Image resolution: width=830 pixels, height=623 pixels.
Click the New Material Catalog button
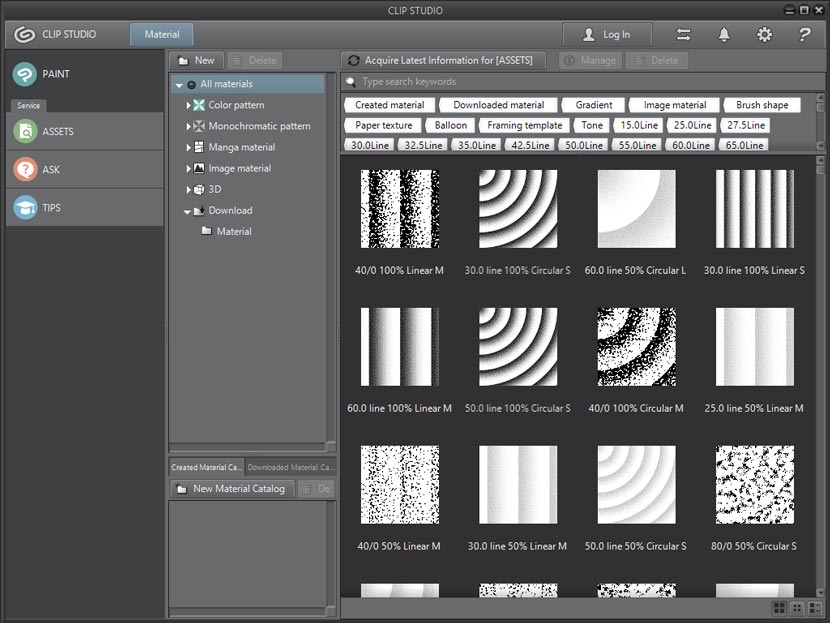point(232,489)
